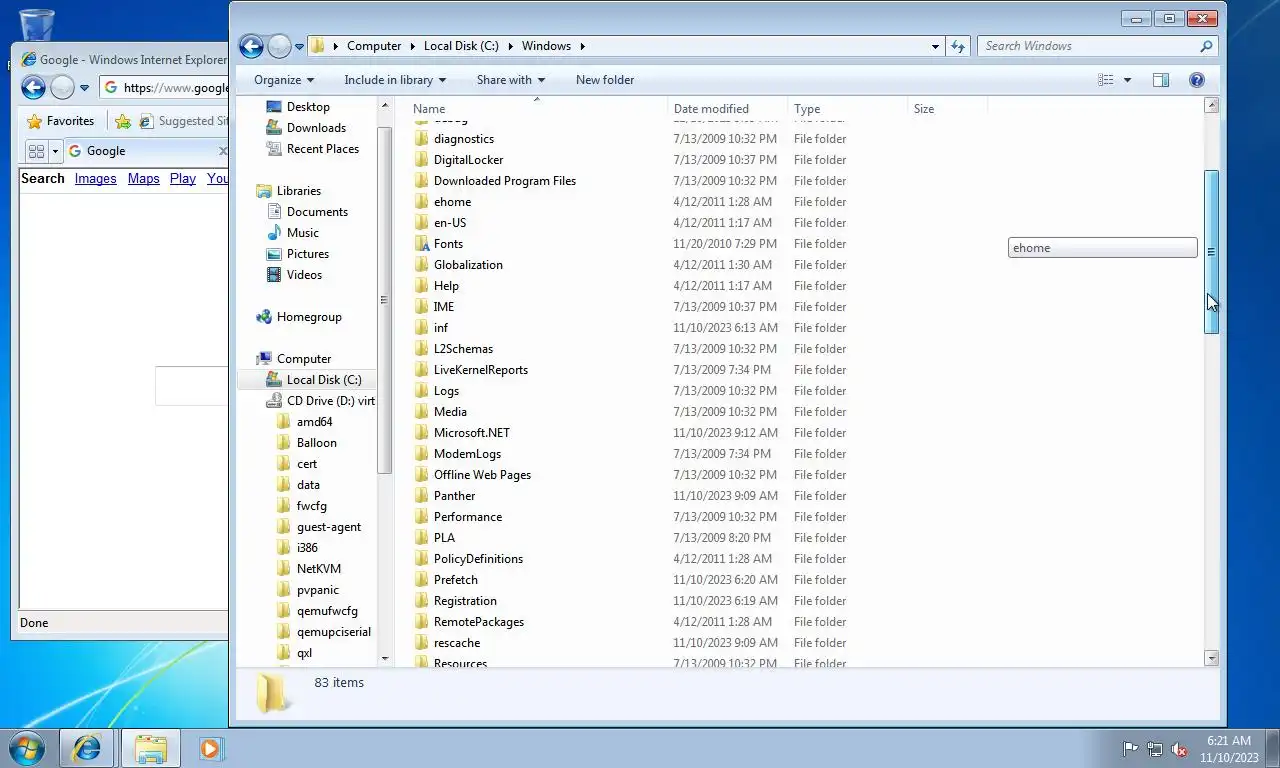Open the Share with dropdown
1280x768 pixels.
(x=511, y=80)
